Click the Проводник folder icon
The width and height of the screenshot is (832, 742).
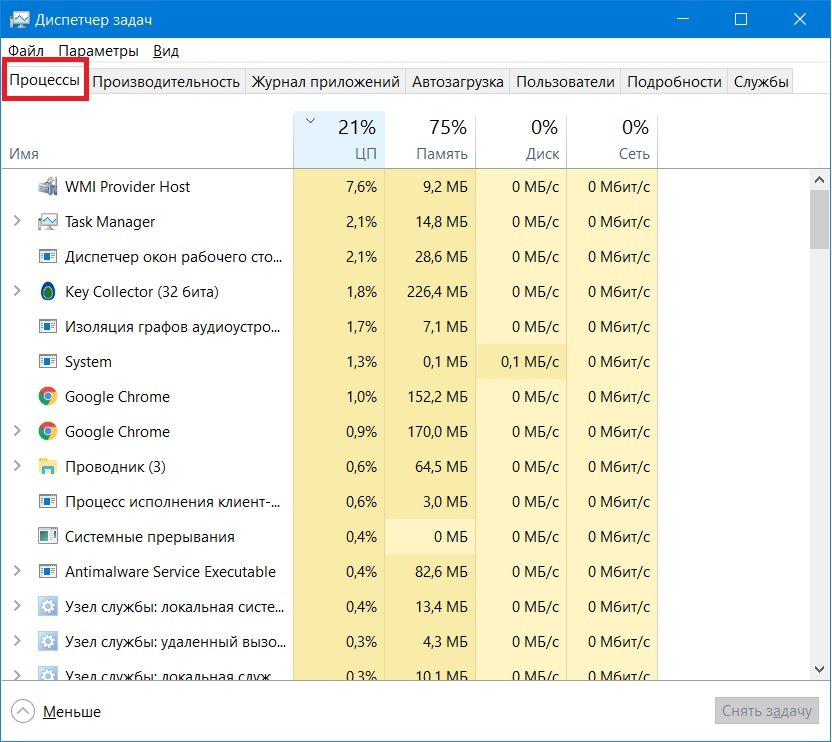(47, 467)
